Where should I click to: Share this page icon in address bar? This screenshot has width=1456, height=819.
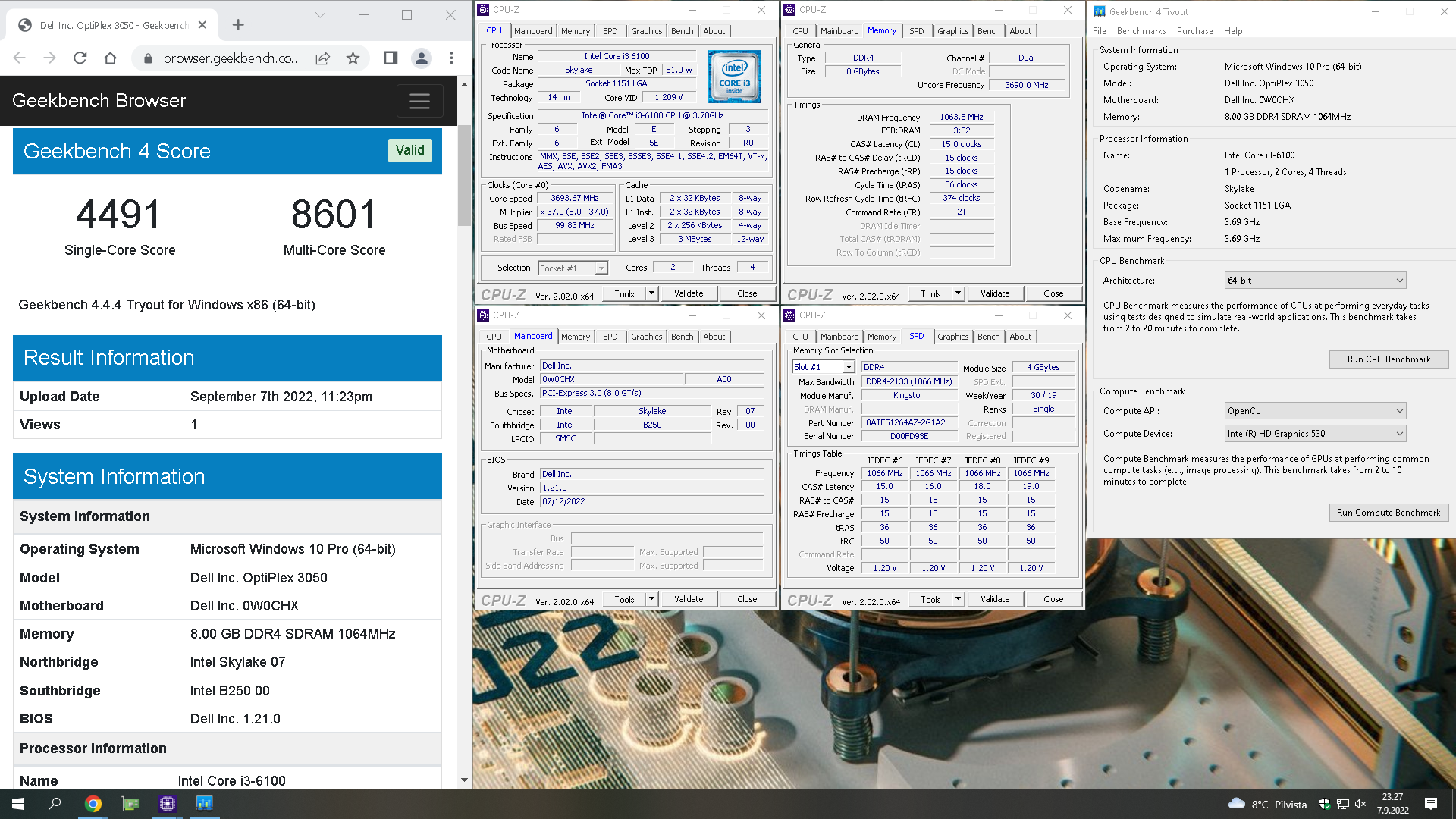click(323, 58)
